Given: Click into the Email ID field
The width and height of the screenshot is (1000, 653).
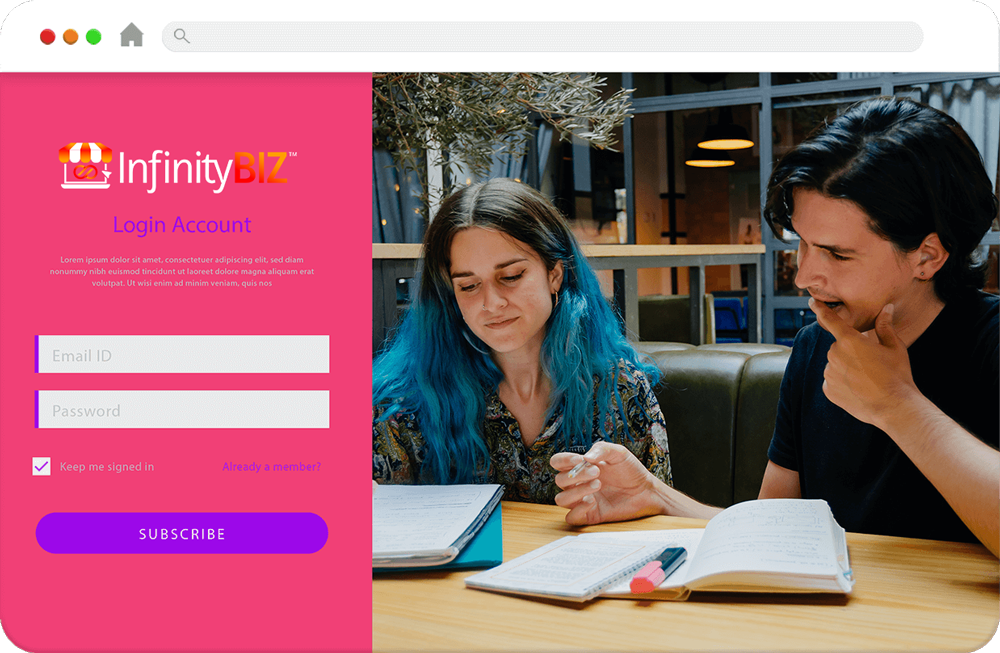Looking at the screenshot, I should (182, 354).
